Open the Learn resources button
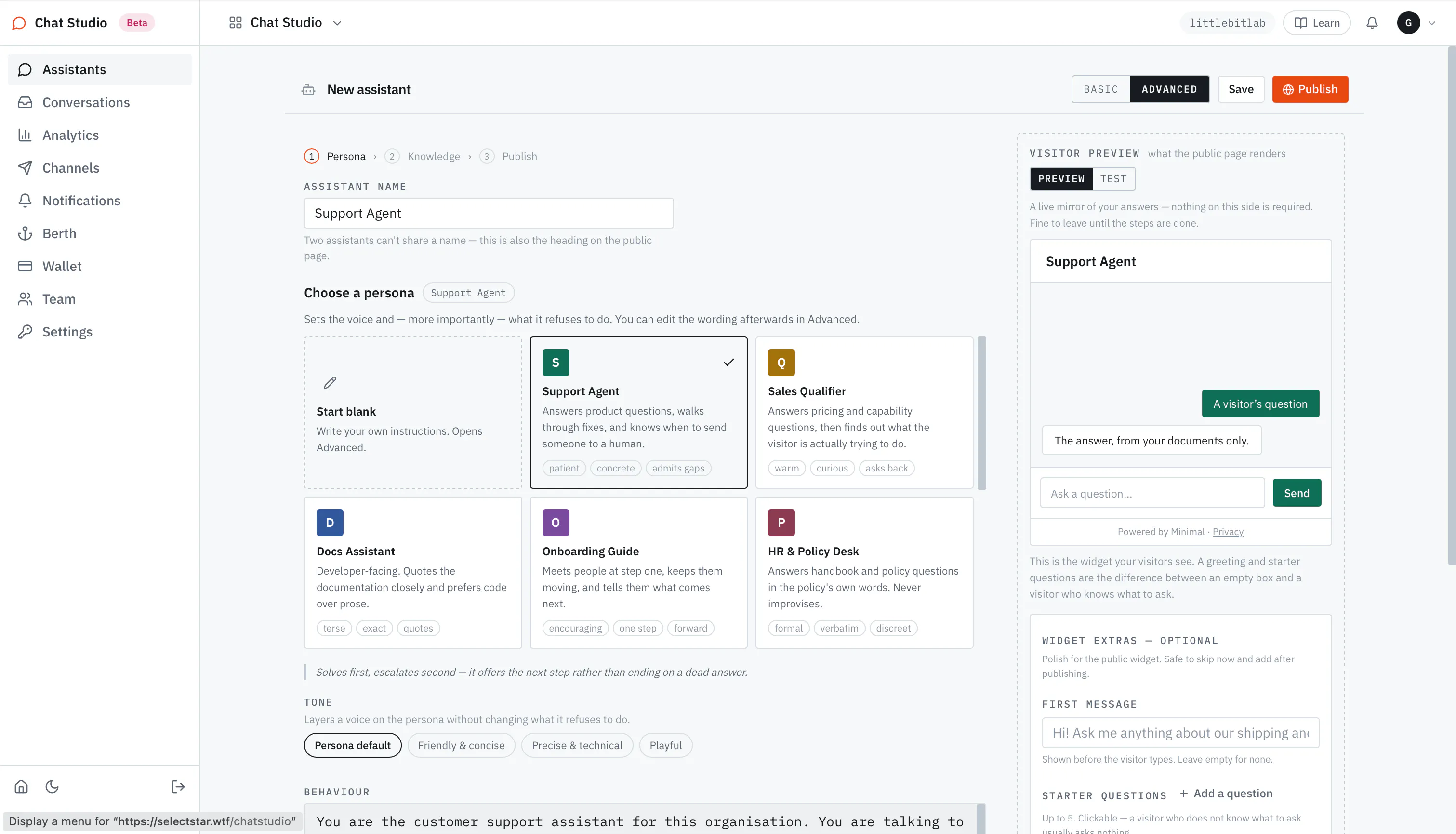 [1317, 23]
